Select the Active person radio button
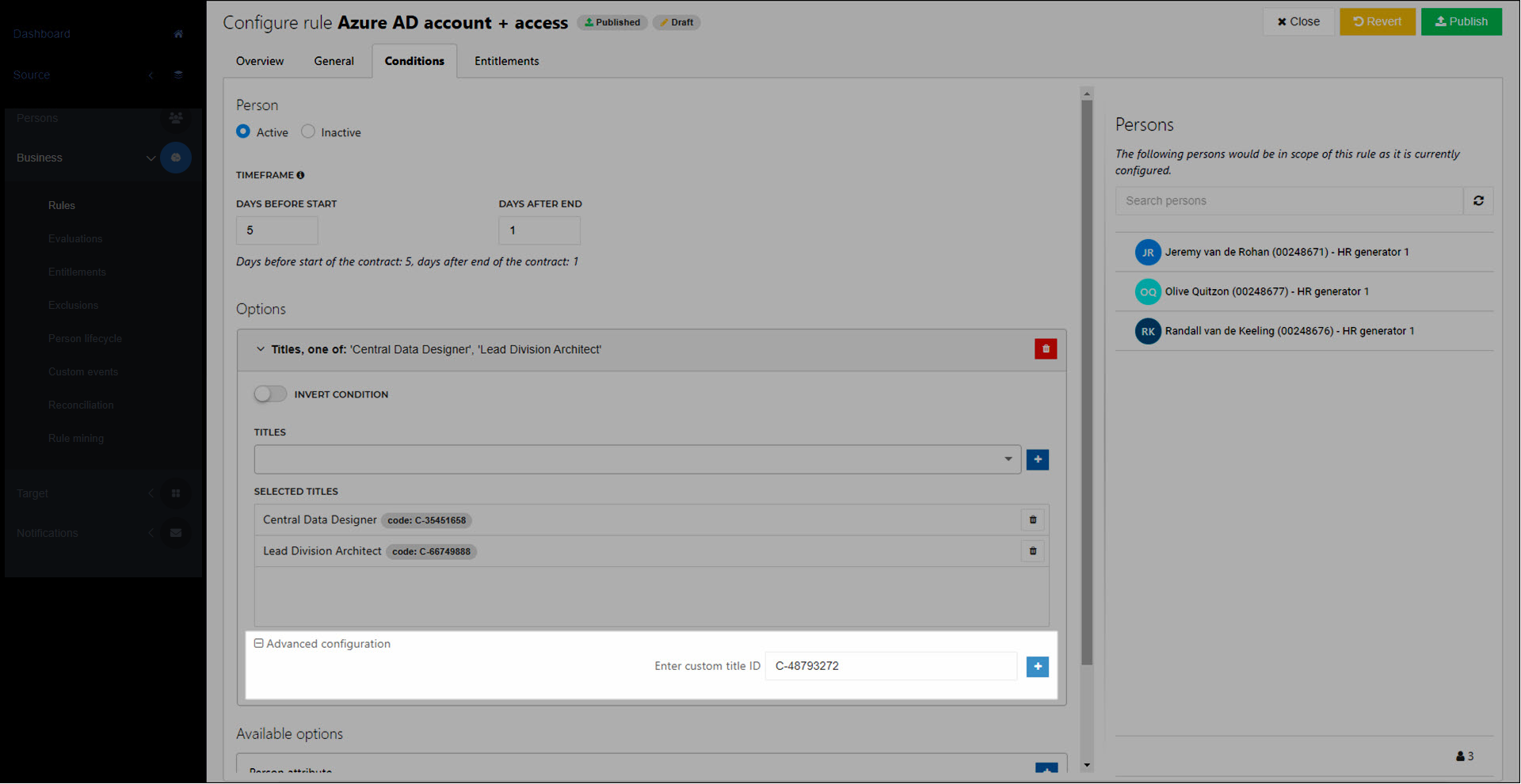This screenshot has width=1521, height=784. point(243,131)
